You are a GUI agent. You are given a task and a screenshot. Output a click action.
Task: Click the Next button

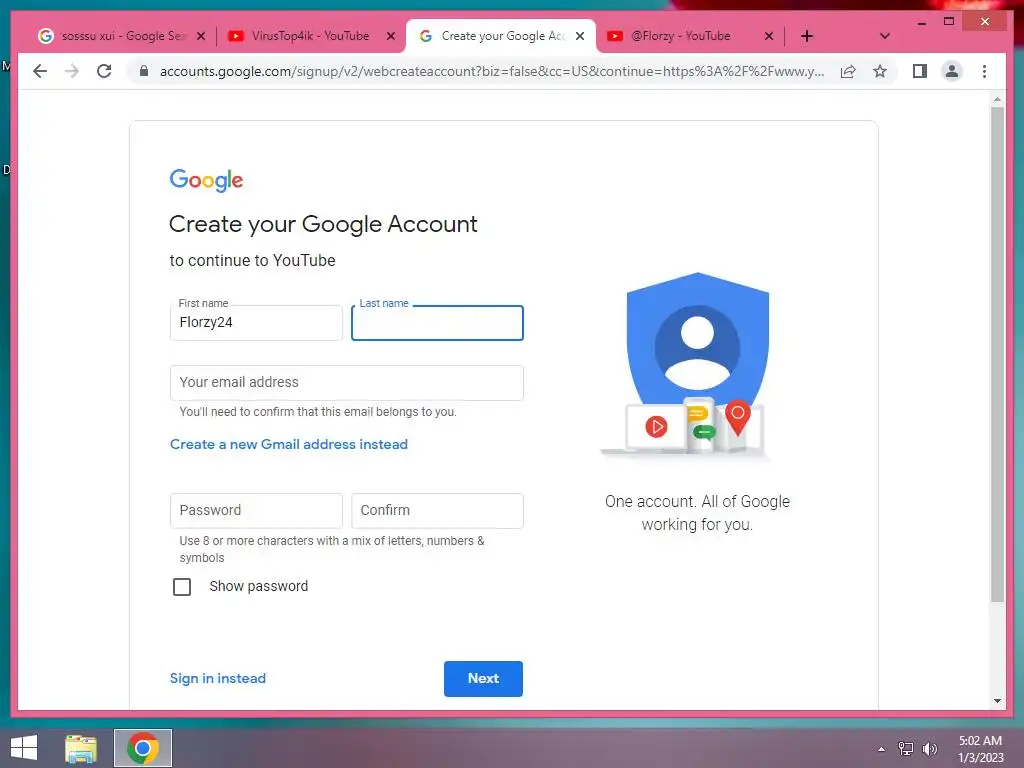click(483, 679)
